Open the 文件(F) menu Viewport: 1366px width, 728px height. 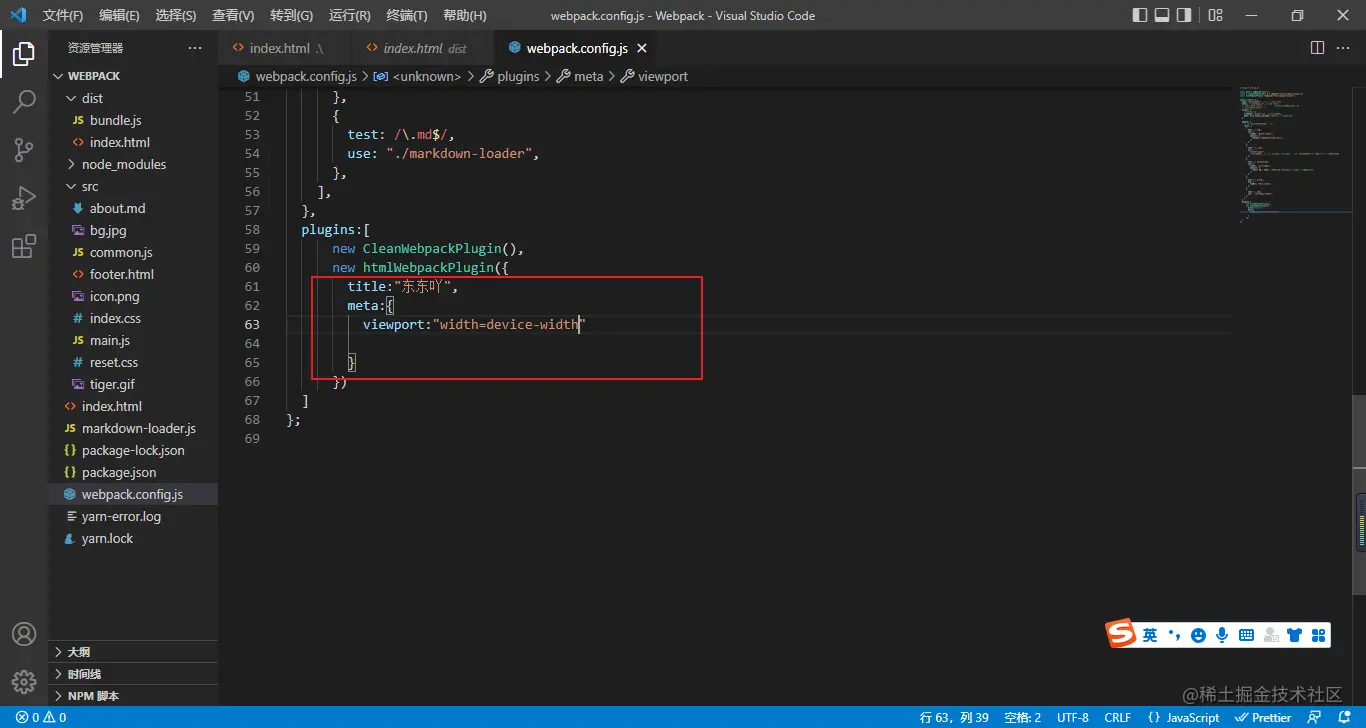point(63,15)
